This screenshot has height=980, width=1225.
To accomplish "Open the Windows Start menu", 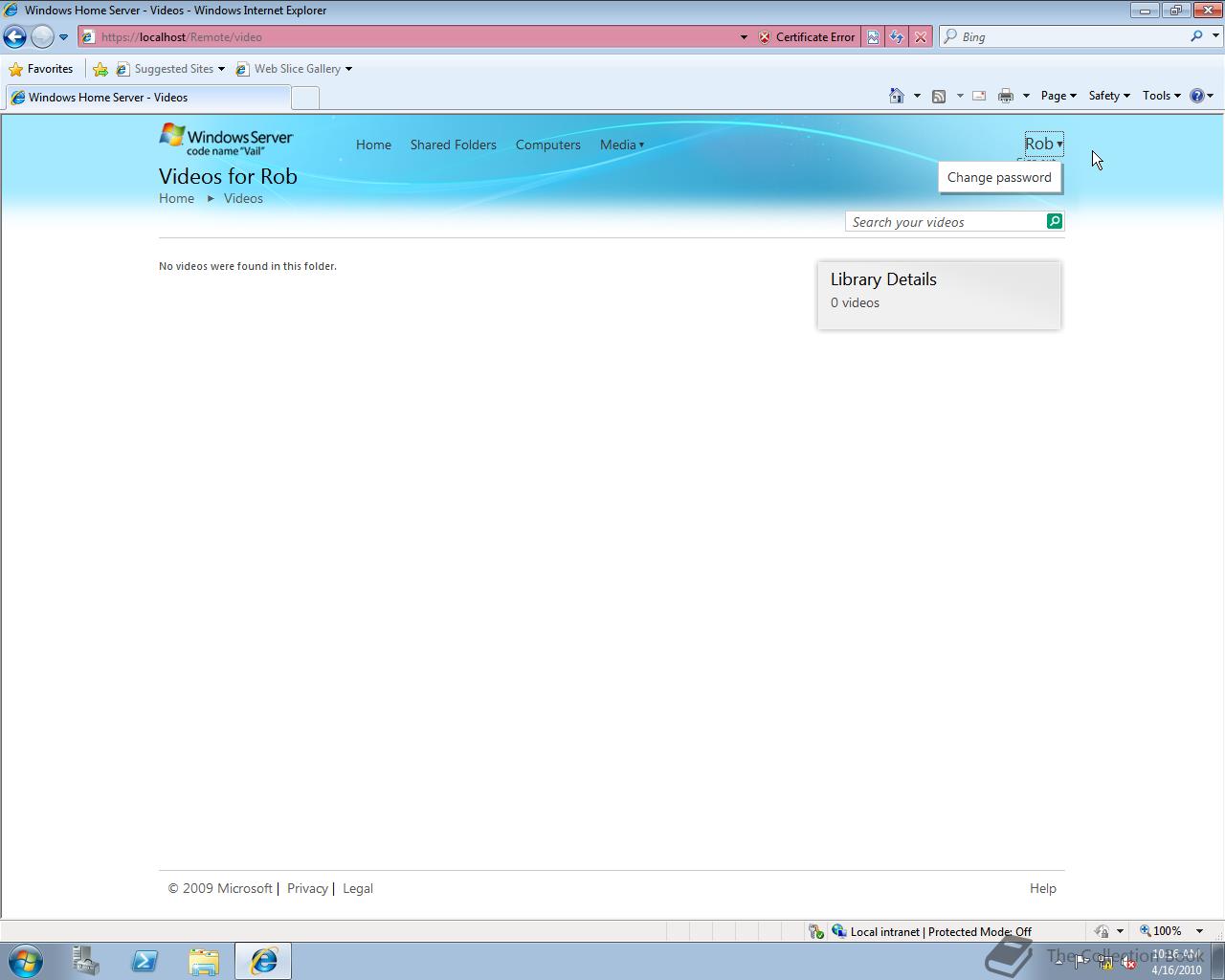I will coord(26,961).
